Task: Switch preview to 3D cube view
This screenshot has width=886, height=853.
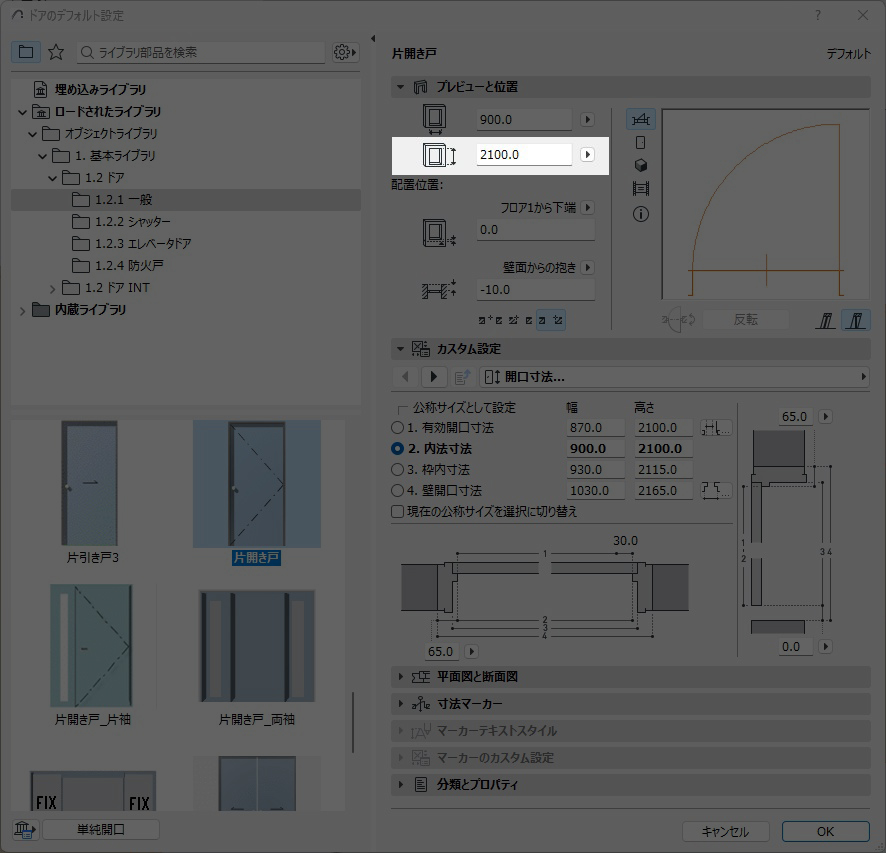Action: [x=641, y=166]
